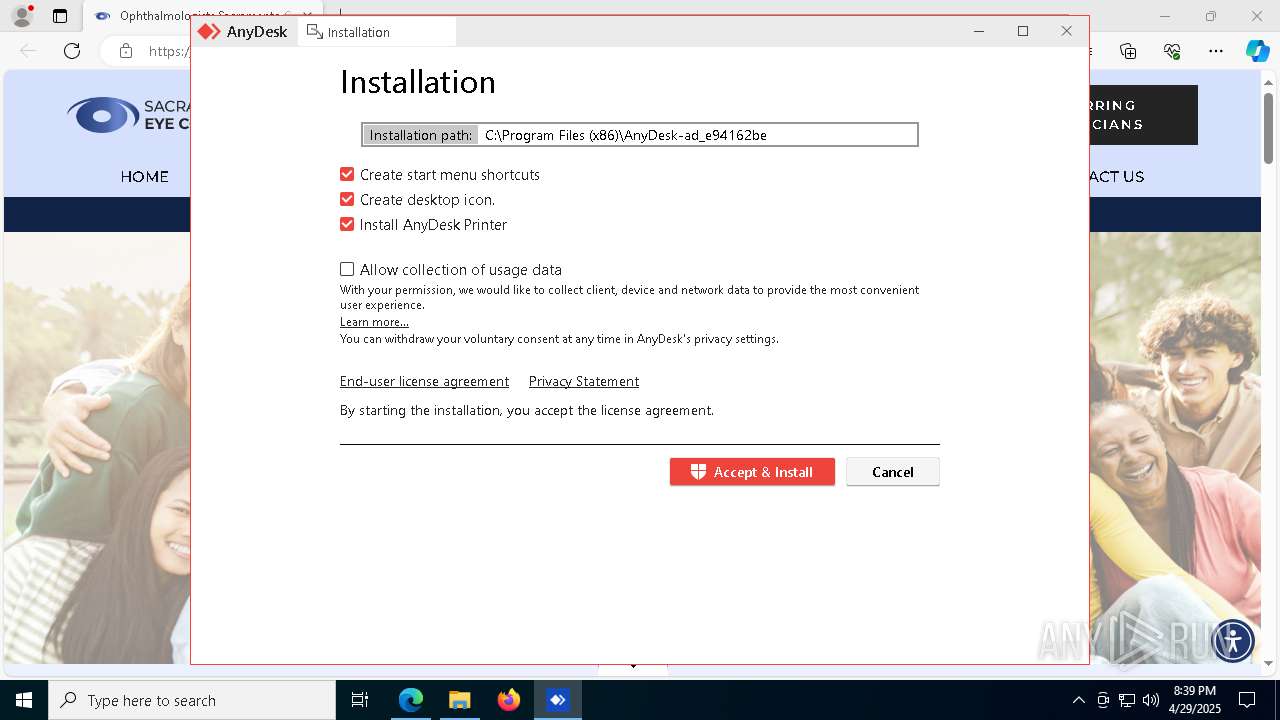This screenshot has width=1280, height=720.
Task: Minimize the AnyDesk installer window
Action: pyautogui.click(x=979, y=31)
